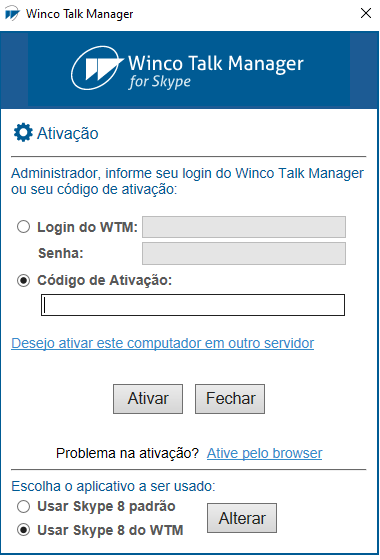The image size is (380, 560).
Task: Click the 'for Skype' text in the banner
Action: coord(160,82)
